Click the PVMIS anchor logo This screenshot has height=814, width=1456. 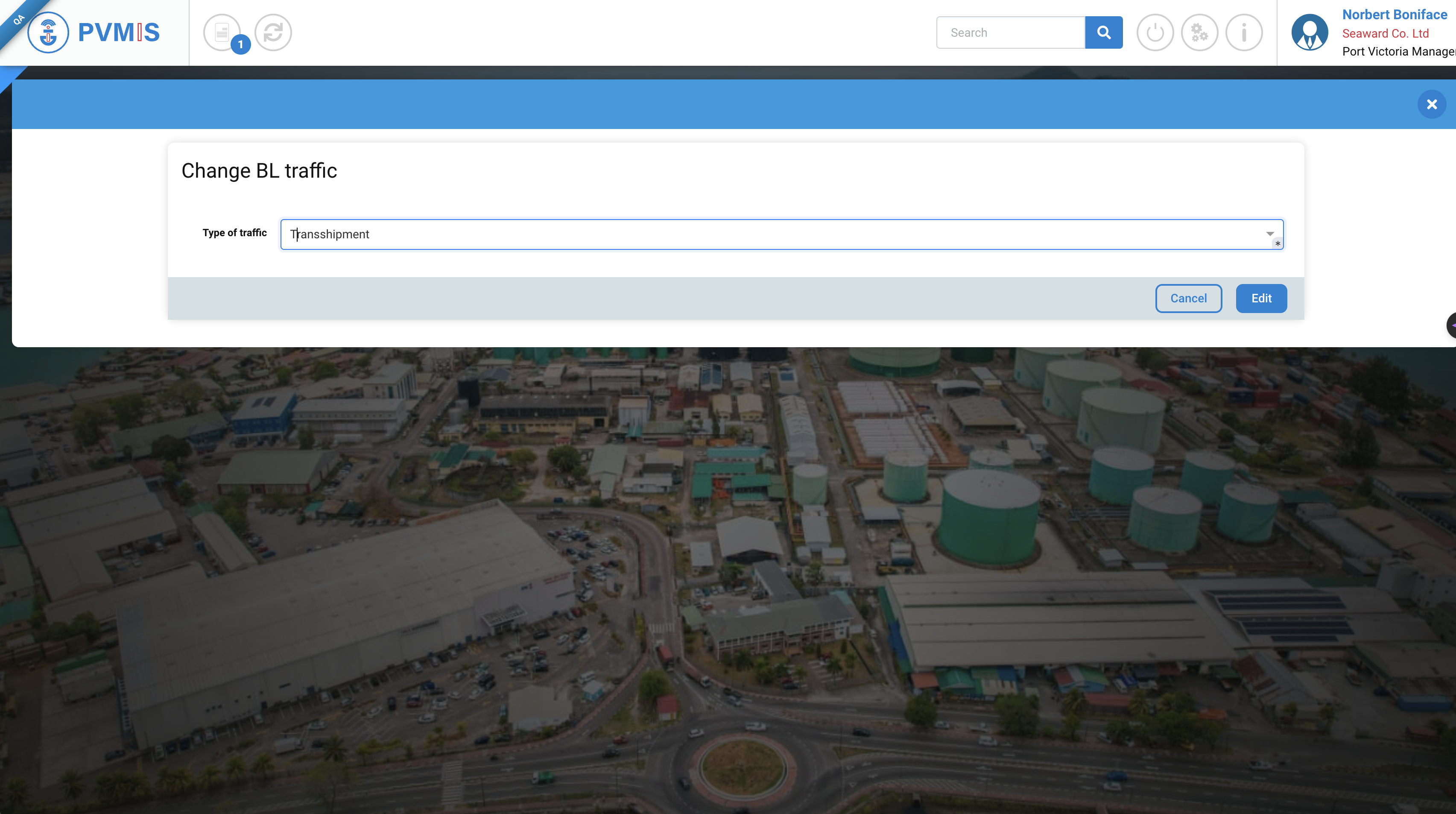click(48, 32)
